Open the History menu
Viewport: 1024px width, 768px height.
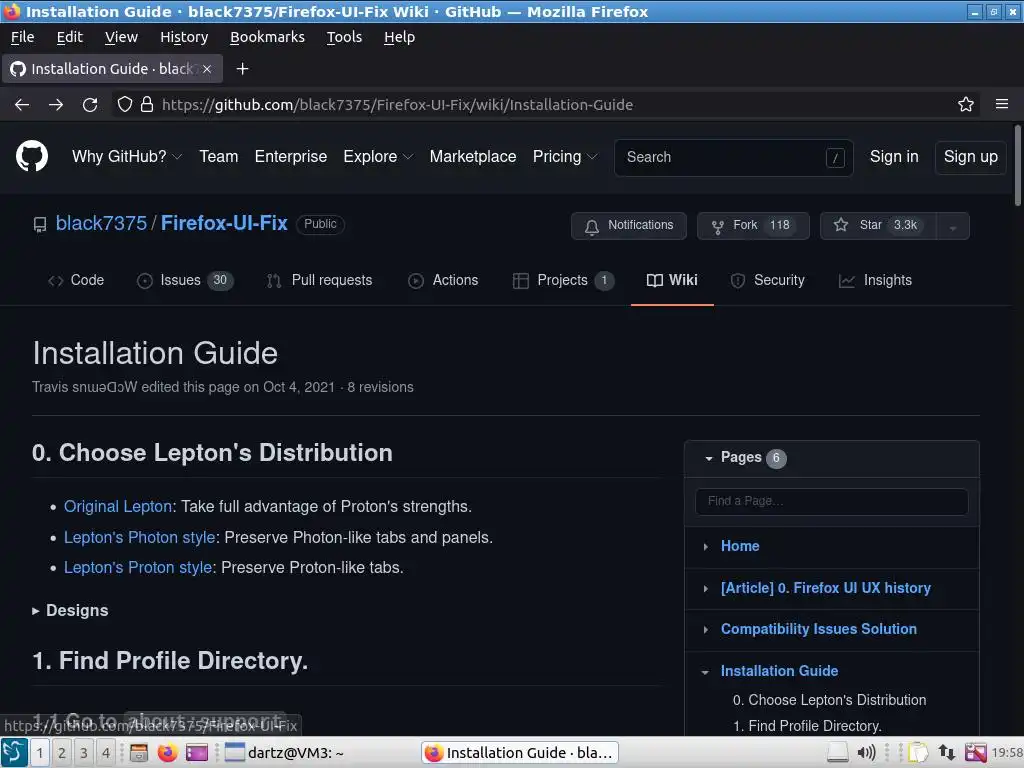184,37
